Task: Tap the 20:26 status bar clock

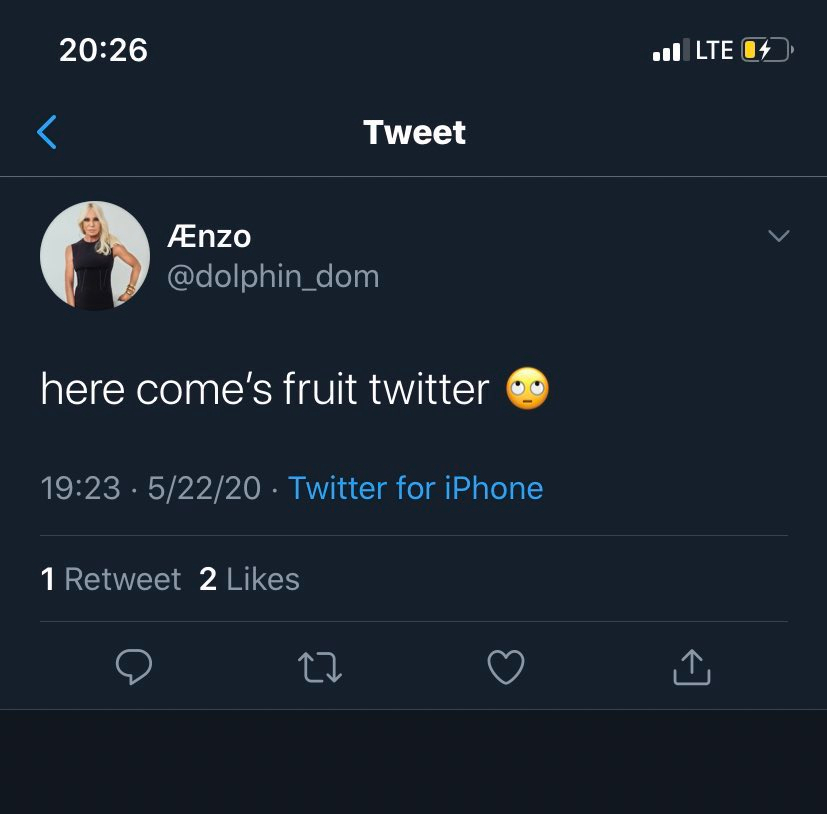Action: pyautogui.click(x=103, y=50)
